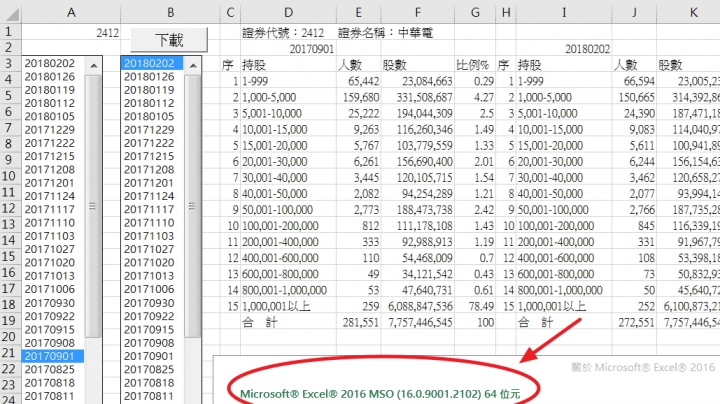Select column B header
The width and height of the screenshot is (720, 404).
pos(170,13)
